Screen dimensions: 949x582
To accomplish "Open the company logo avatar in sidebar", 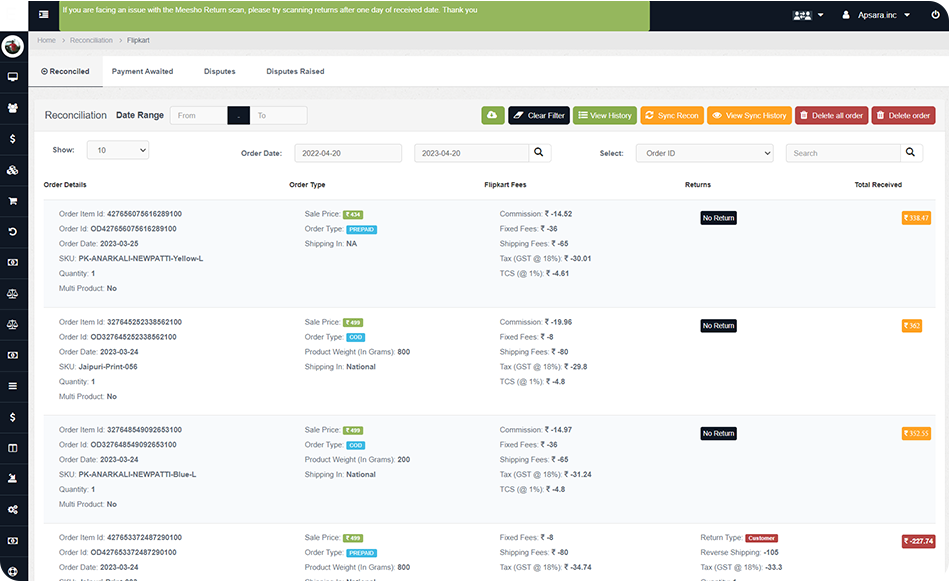I will click(13, 46).
